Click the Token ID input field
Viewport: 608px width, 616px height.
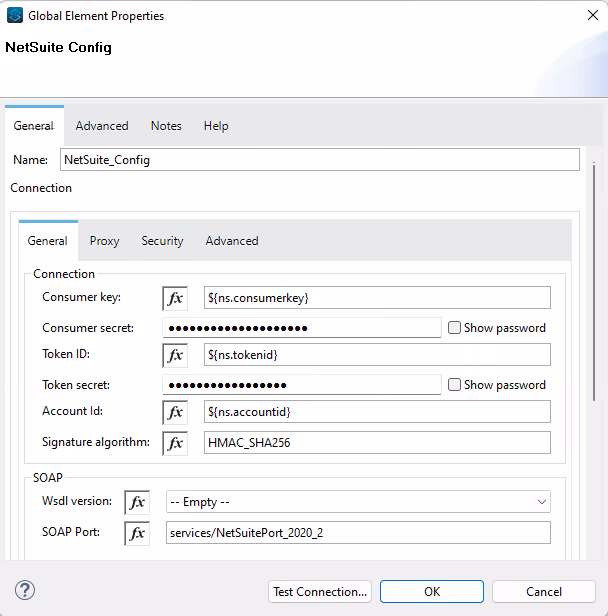click(377, 355)
